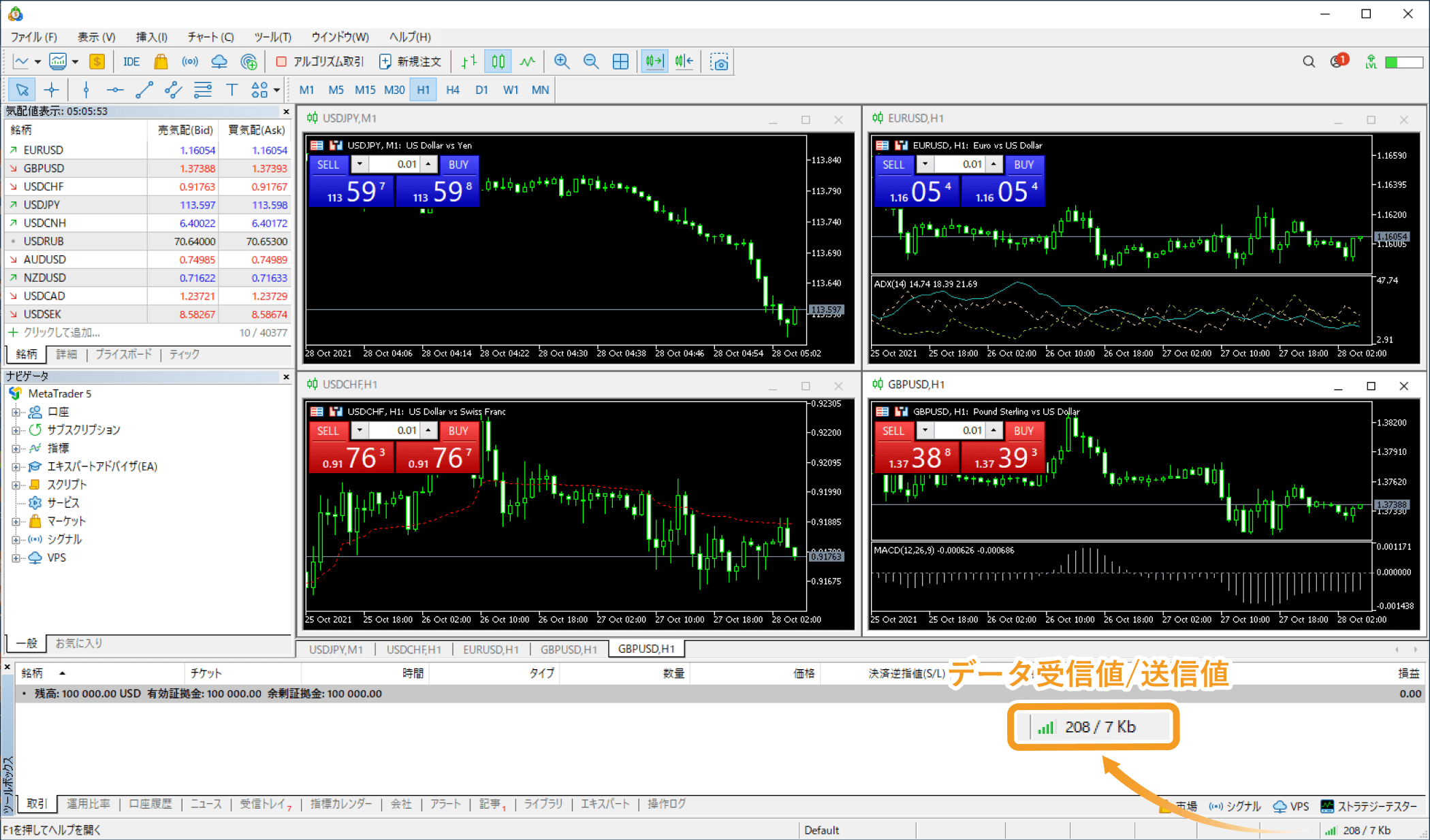This screenshot has width=1430, height=840.
Task: Open objects tool dropdown arrow
Action: (276, 90)
